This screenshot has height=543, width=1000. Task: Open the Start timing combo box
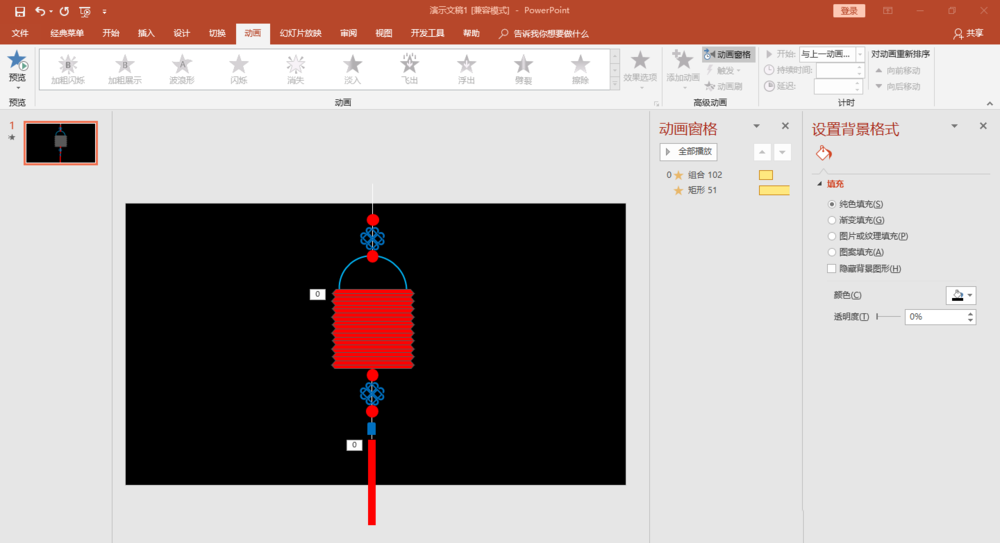[x=832, y=54]
